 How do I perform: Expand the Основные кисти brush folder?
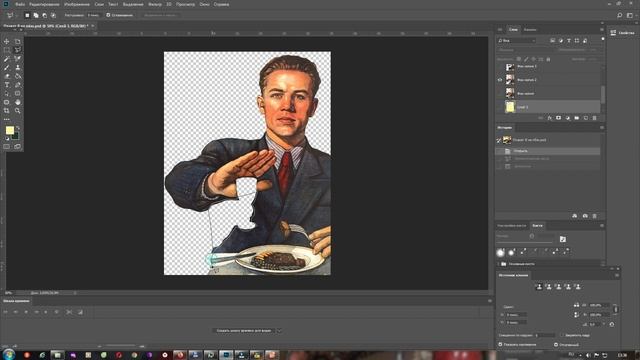(x=499, y=264)
